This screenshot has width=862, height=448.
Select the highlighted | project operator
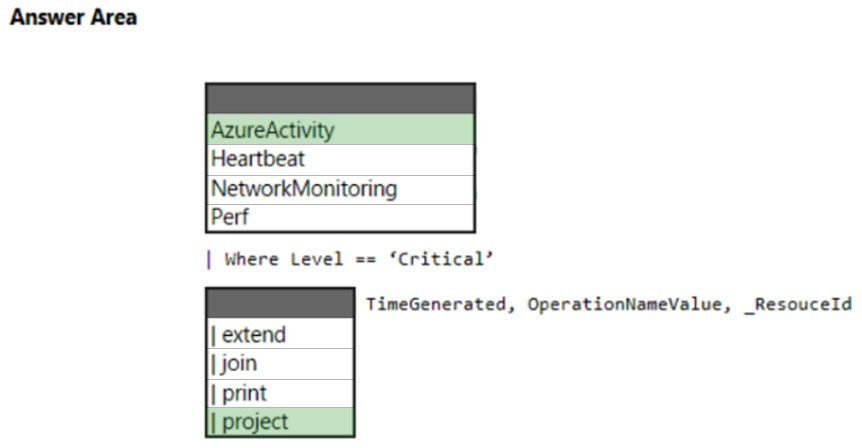point(280,422)
